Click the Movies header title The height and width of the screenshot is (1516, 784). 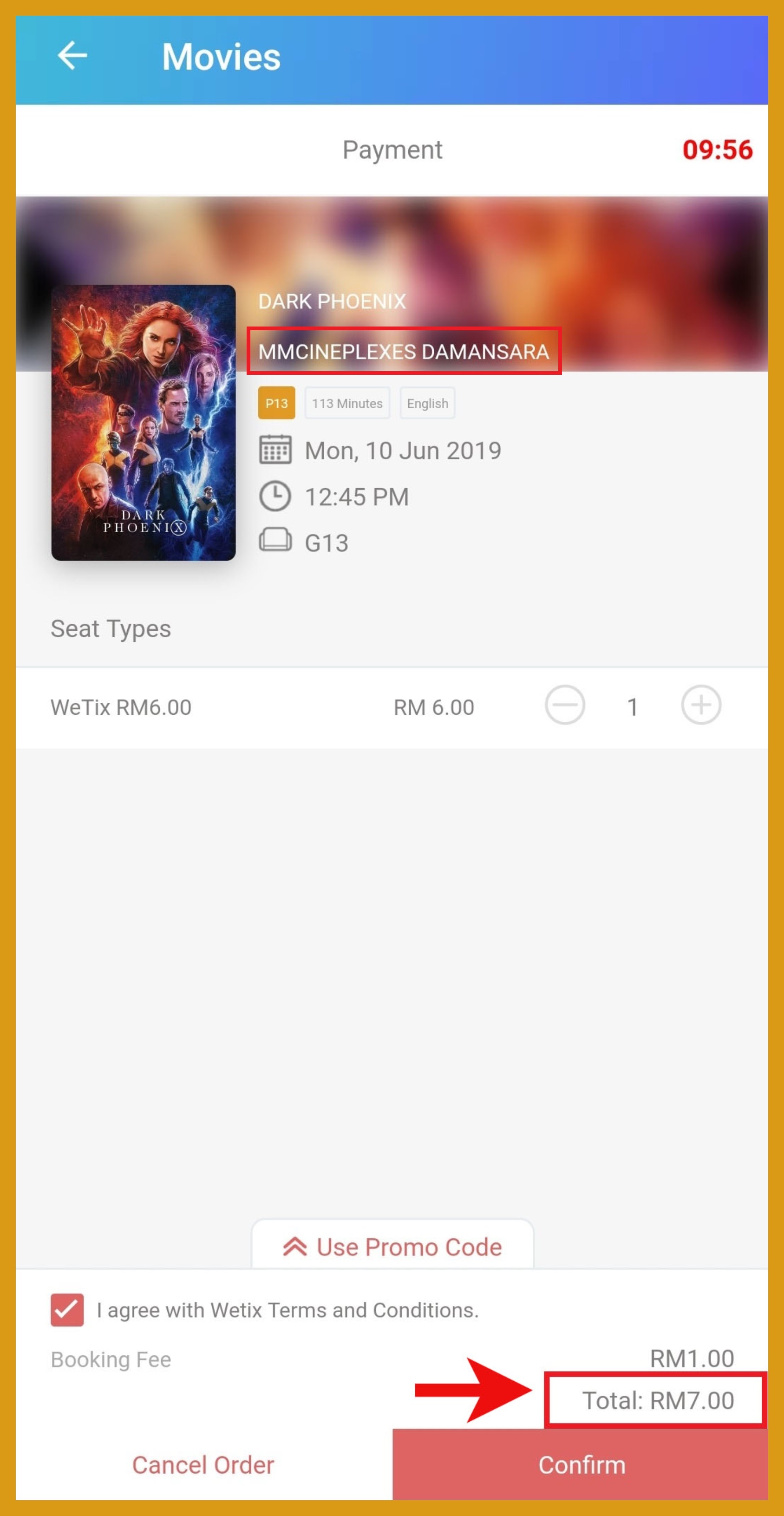tap(221, 57)
